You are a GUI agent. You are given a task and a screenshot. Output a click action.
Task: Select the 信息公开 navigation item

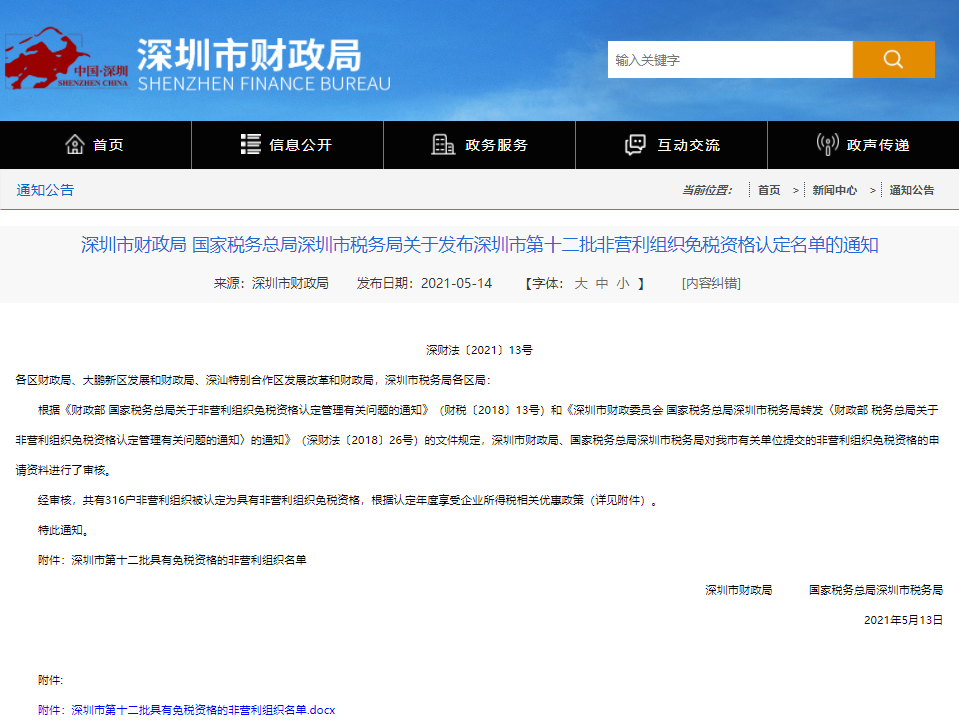click(300, 145)
